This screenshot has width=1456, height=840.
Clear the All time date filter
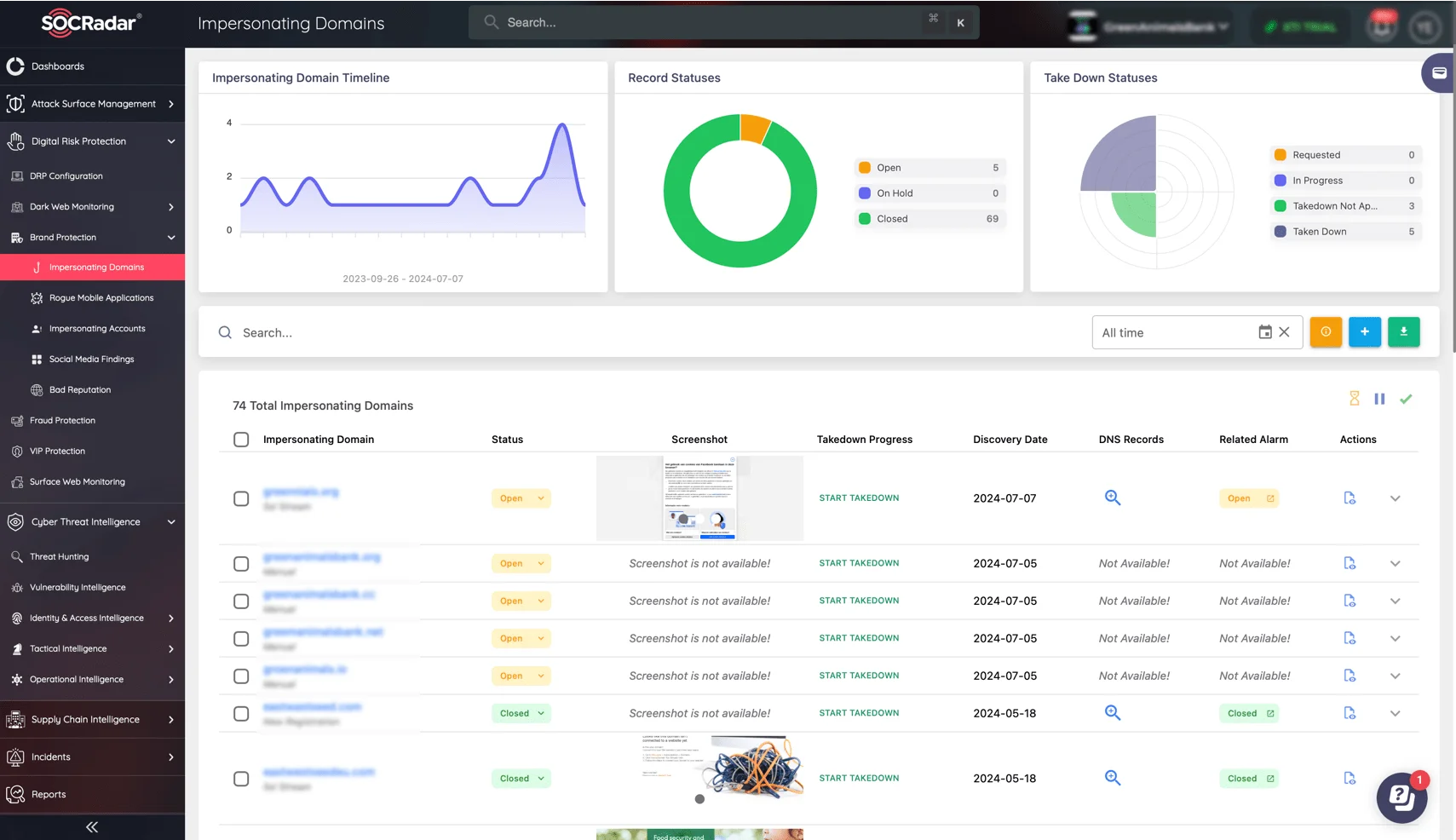click(x=1284, y=332)
